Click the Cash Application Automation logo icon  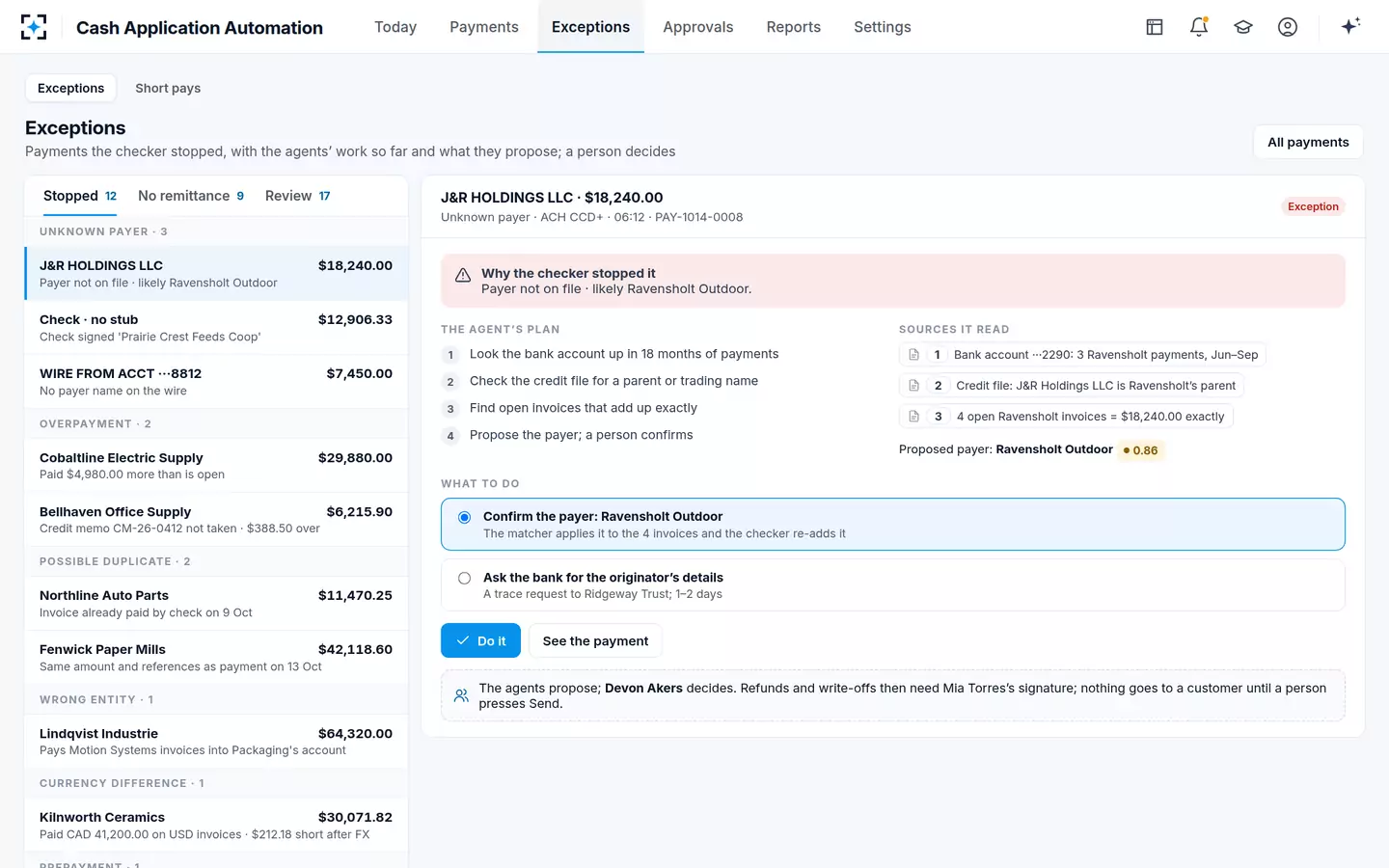tap(34, 27)
